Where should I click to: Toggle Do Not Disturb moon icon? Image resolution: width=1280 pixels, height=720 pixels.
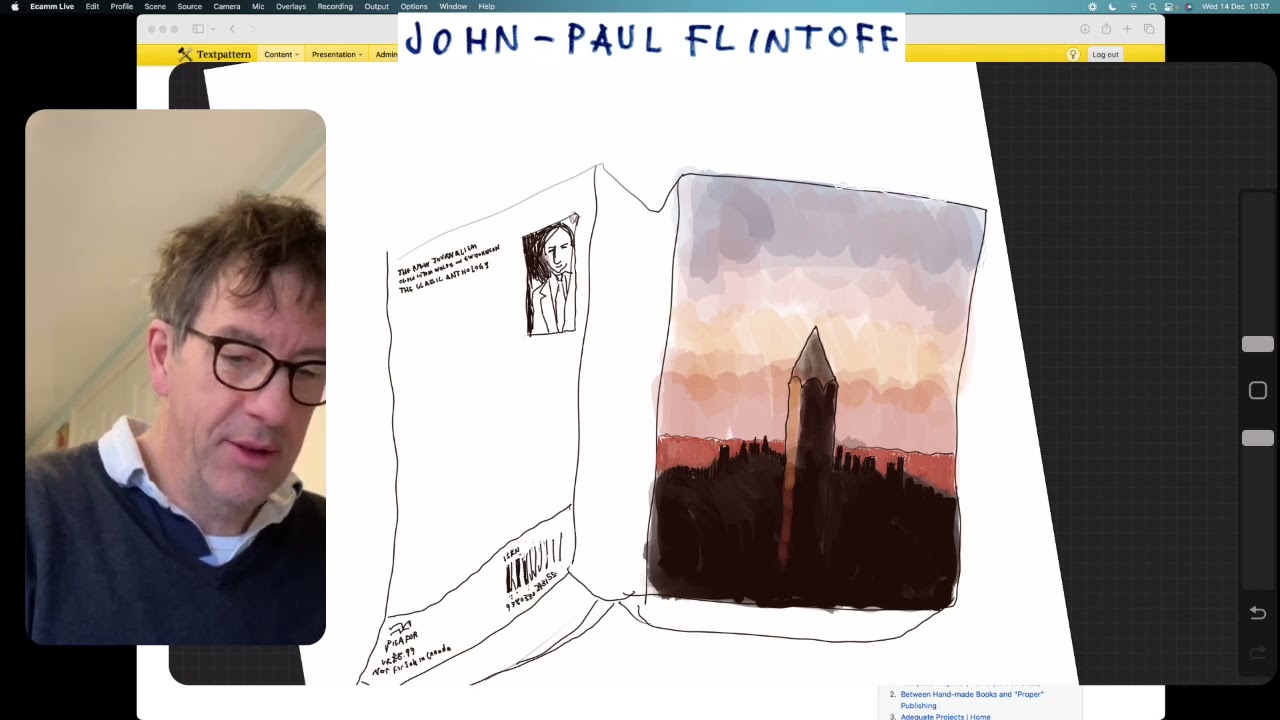click(x=1112, y=6)
